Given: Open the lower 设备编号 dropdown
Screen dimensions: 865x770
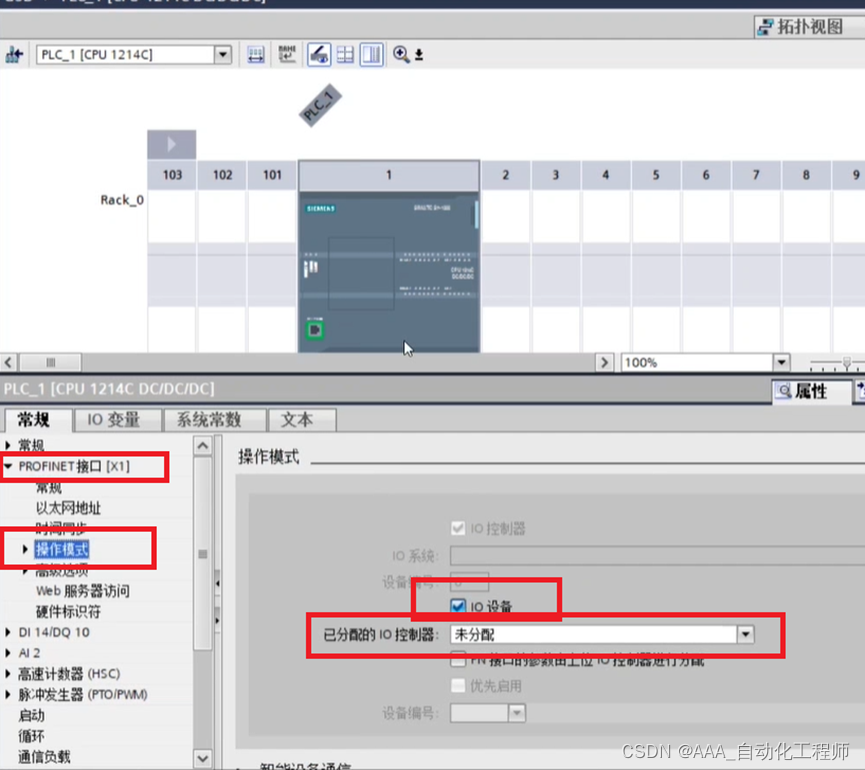Looking at the screenshot, I should point(516,713).
